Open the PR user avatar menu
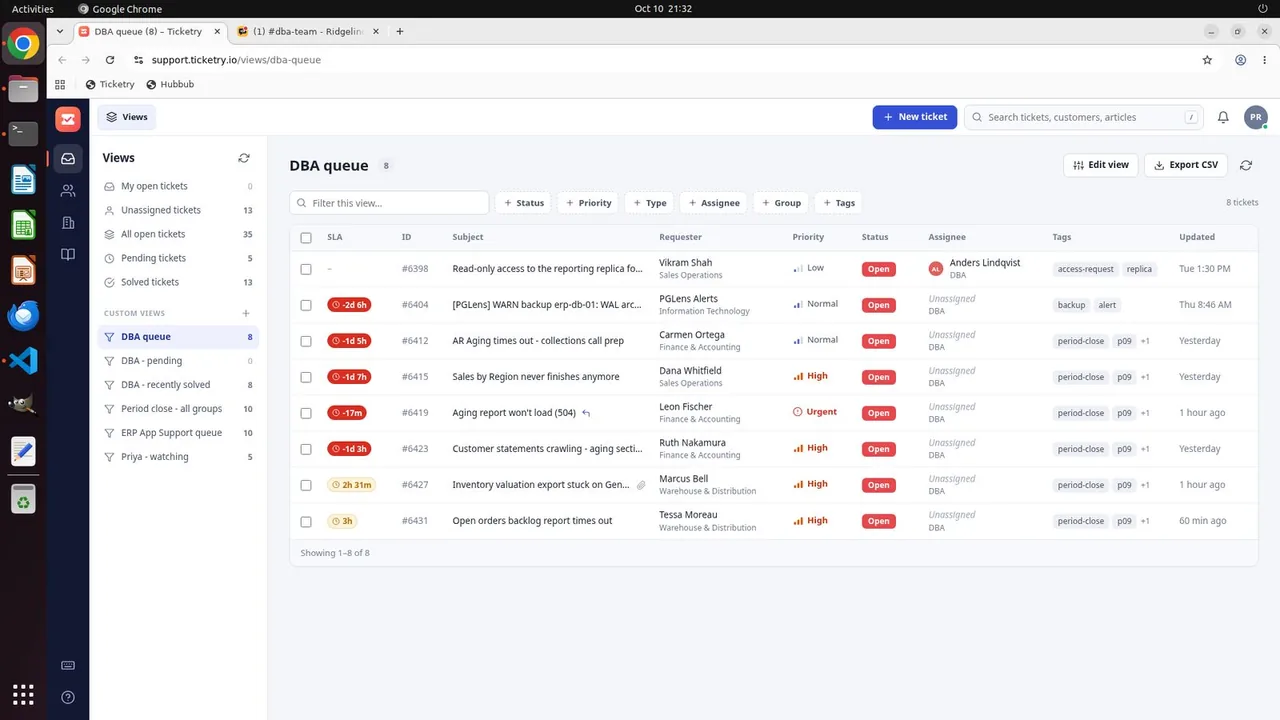Screen dimensions: 1280x720 click(1255, 117)
